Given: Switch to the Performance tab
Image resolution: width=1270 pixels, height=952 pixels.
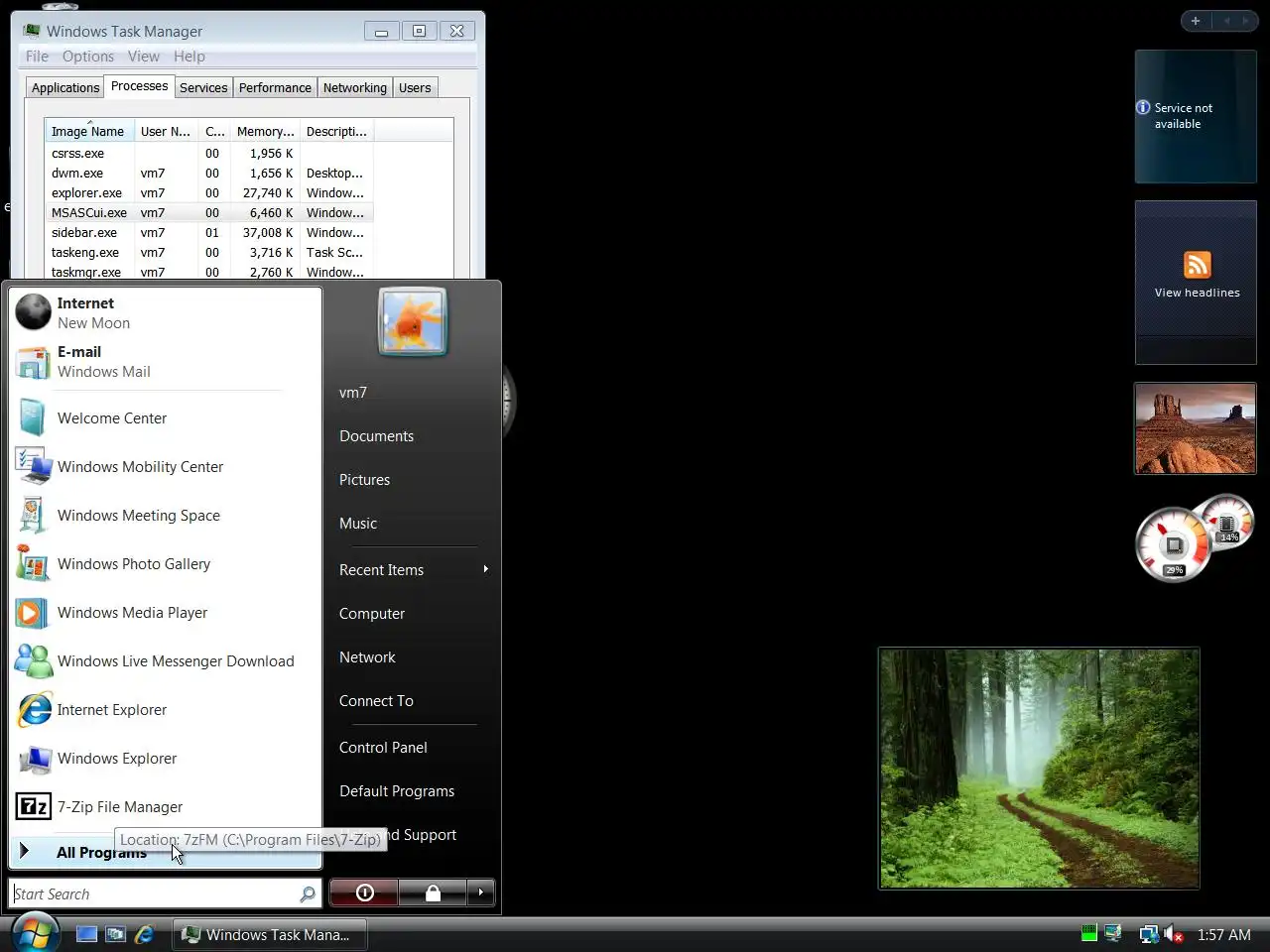Looking at the screenshot, I should pos(275,87).
